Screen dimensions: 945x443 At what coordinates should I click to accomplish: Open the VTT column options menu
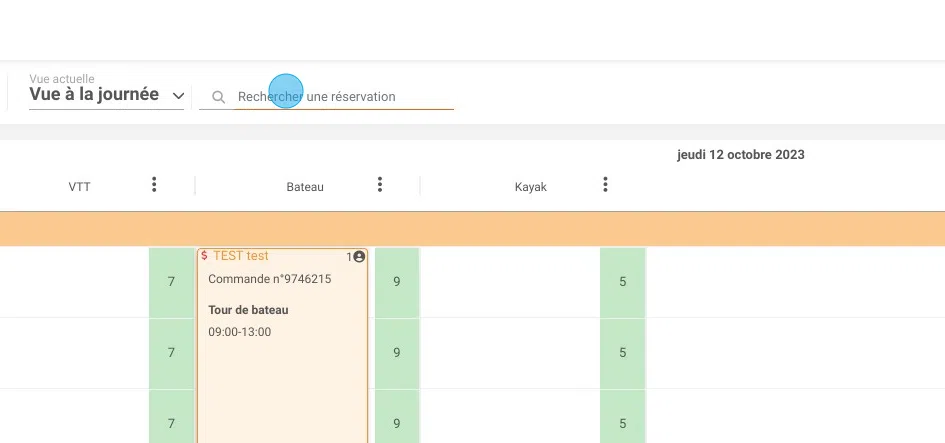[154, 184]
